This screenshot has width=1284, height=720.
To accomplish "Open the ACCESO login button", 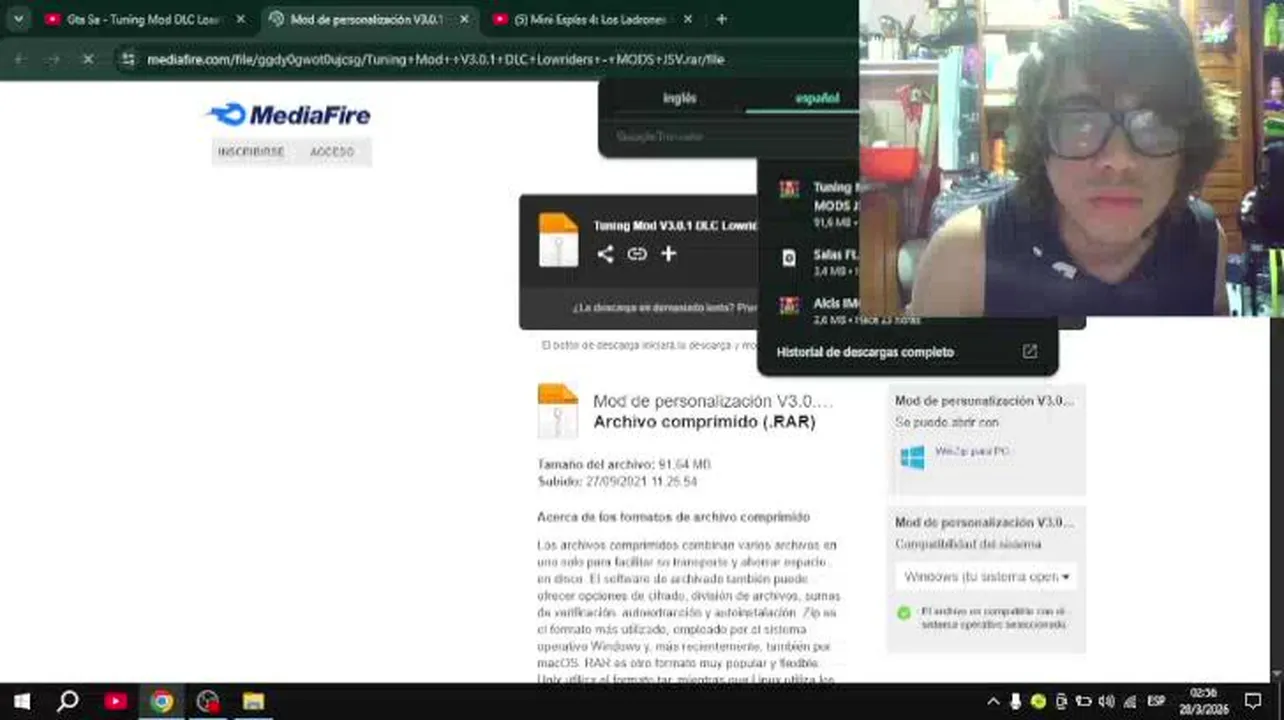I will pyautogui.click(x=332, y=152).
